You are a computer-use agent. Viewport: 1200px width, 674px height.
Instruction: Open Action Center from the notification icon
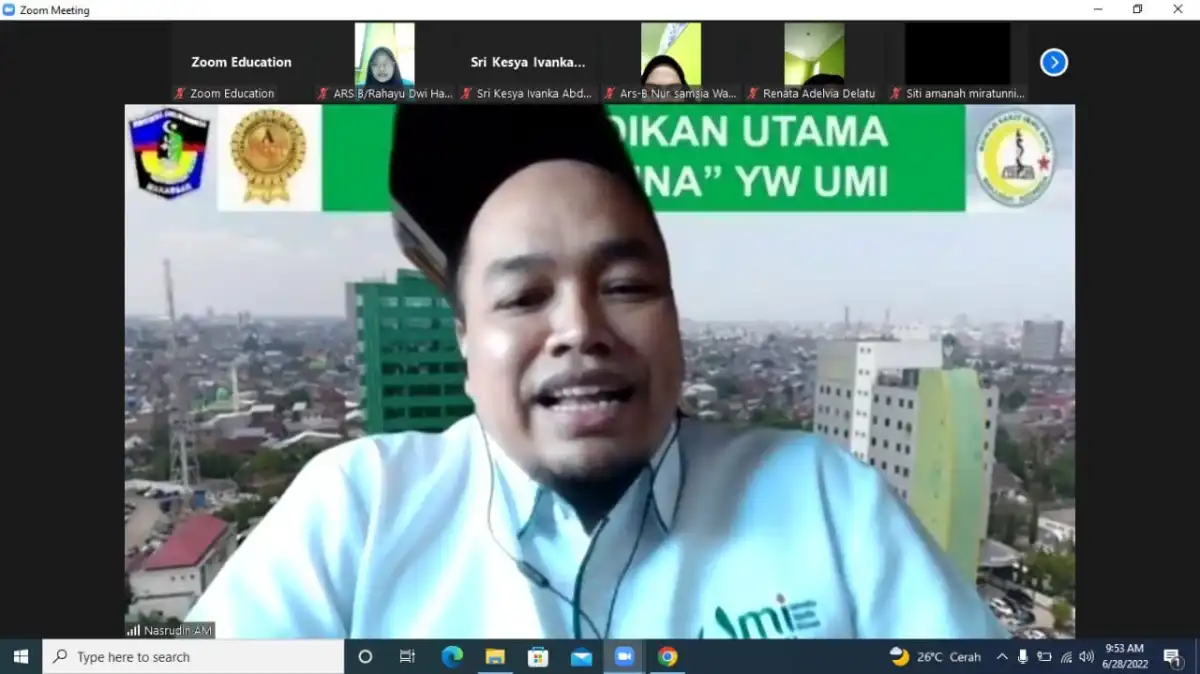pyautogui.click(x=1174, y=657)
